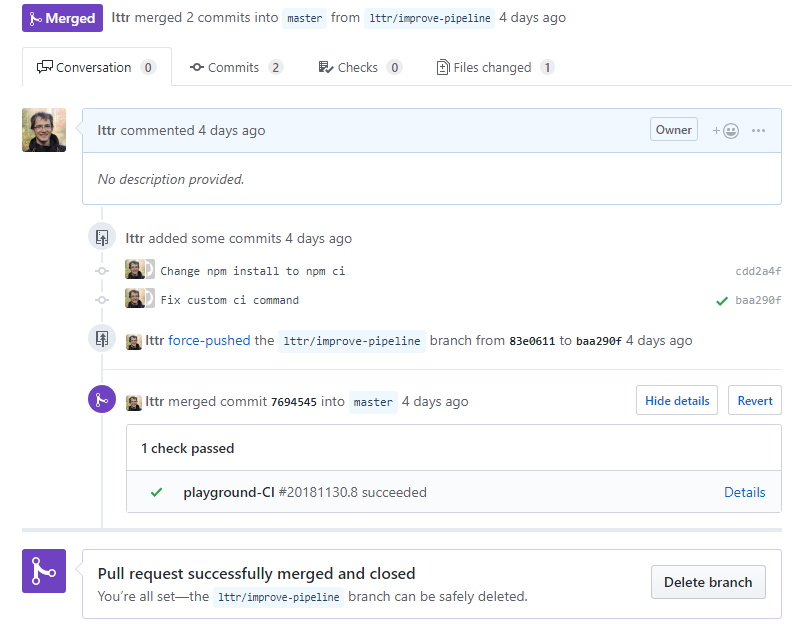Switch to the Commits tab
This screenshot has width=792, height=630.
[237, 67]
